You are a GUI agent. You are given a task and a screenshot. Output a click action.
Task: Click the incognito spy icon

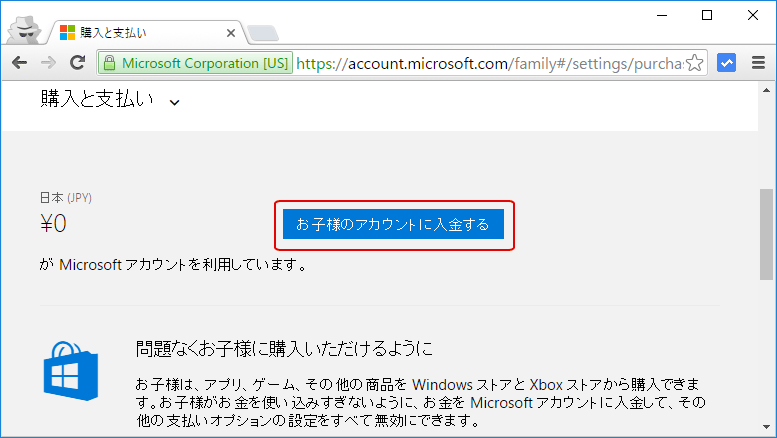[x=24, y=30]
